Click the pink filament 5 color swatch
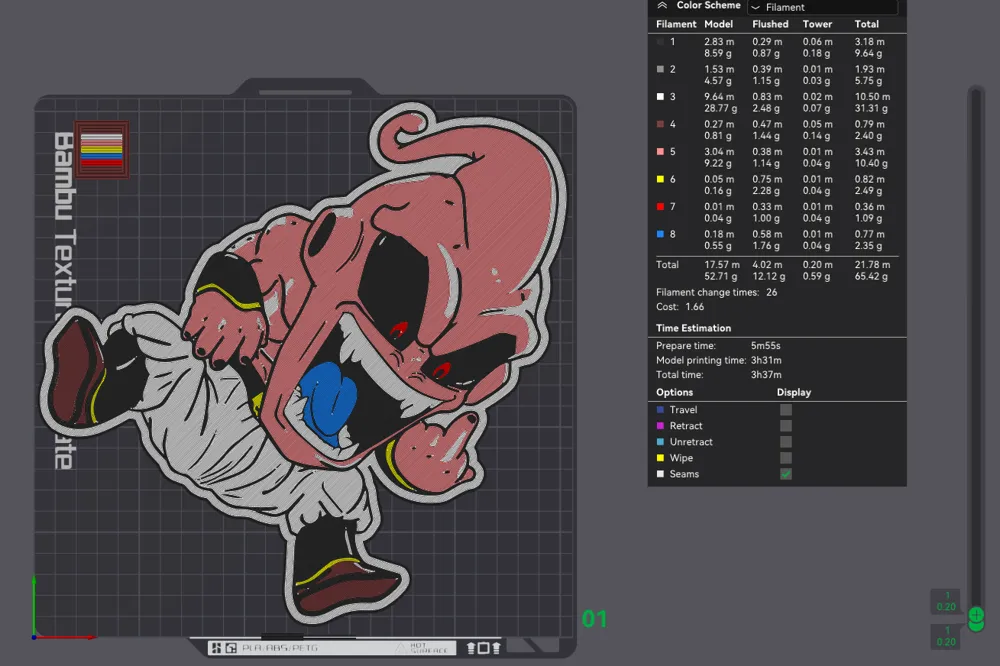Screen dimensions: 1000x666 click(x=660, y=151)
